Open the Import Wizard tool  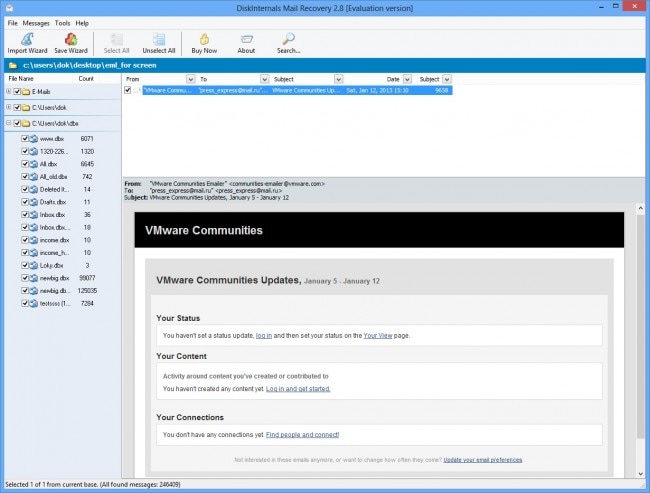click(x=27, y=43)
